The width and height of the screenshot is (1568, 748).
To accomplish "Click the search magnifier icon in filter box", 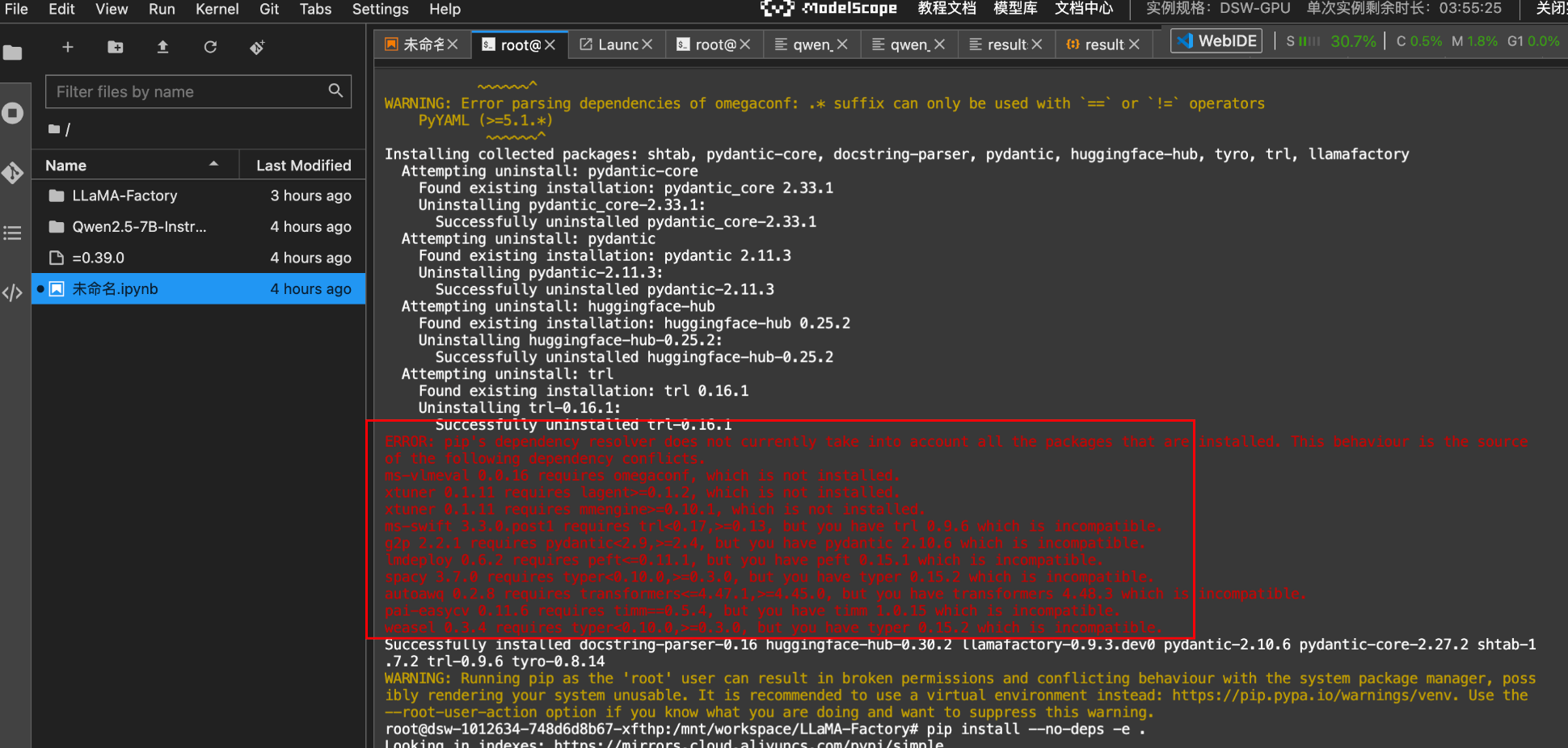I will [335, 90].
